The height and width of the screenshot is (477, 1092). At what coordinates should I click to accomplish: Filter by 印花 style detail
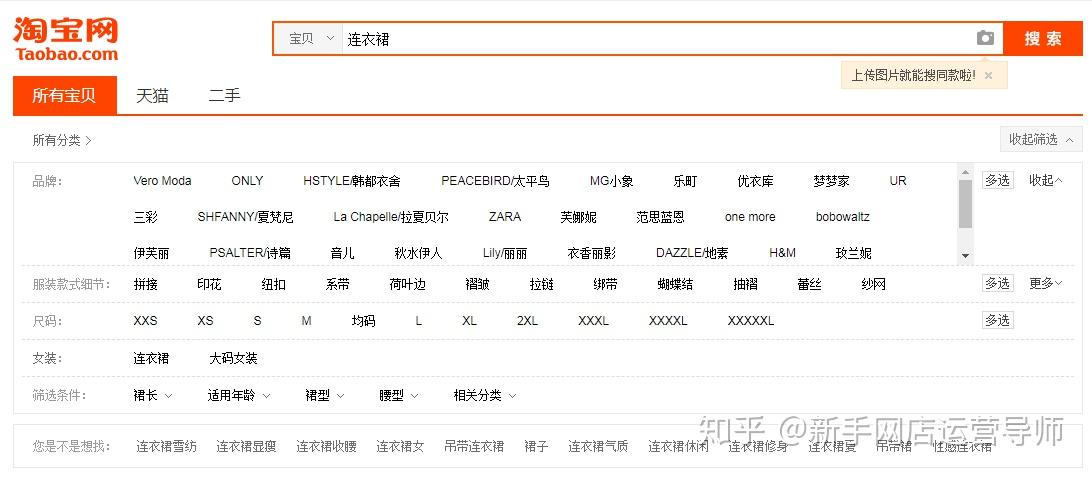[x=209, y=284]
